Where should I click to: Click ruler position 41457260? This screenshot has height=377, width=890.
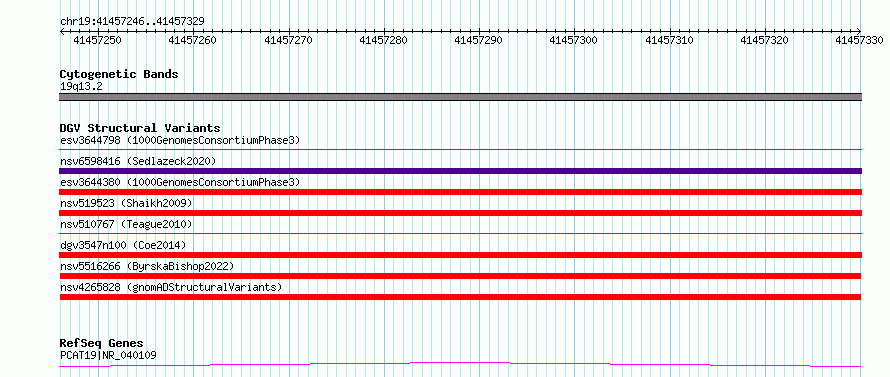(x=193, y=40)
